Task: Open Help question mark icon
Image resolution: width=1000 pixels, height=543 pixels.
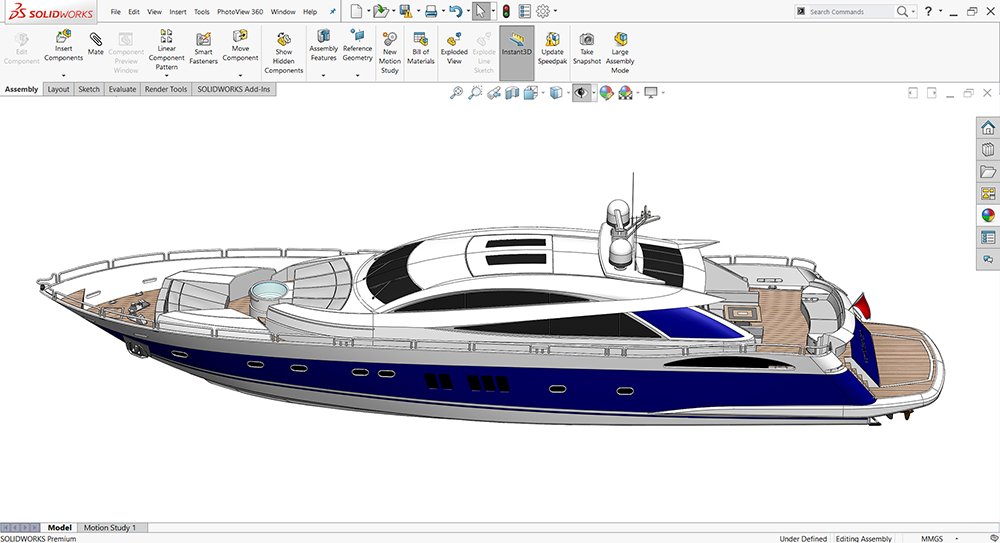Action: (929, 11)
